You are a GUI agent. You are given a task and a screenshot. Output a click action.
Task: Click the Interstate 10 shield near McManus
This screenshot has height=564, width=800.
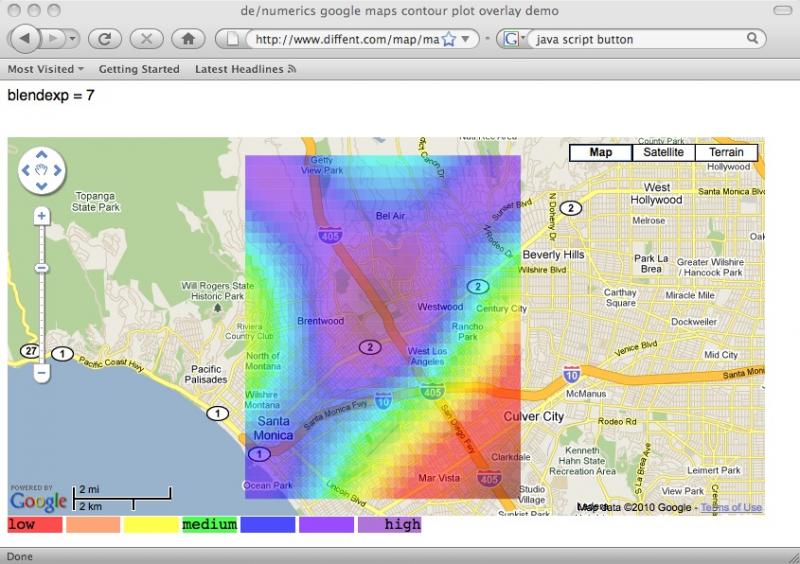point(571,374)
